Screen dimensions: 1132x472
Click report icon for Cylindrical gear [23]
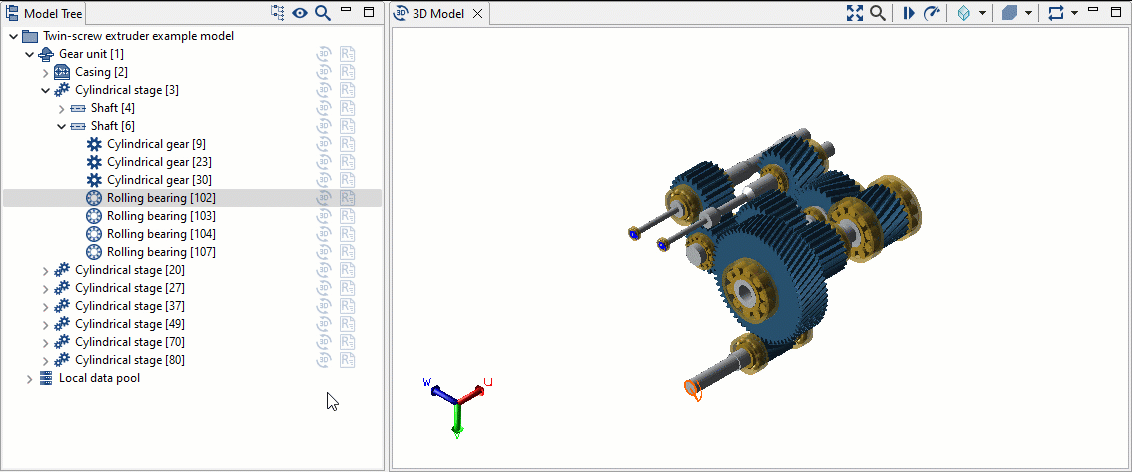[348, 162]
